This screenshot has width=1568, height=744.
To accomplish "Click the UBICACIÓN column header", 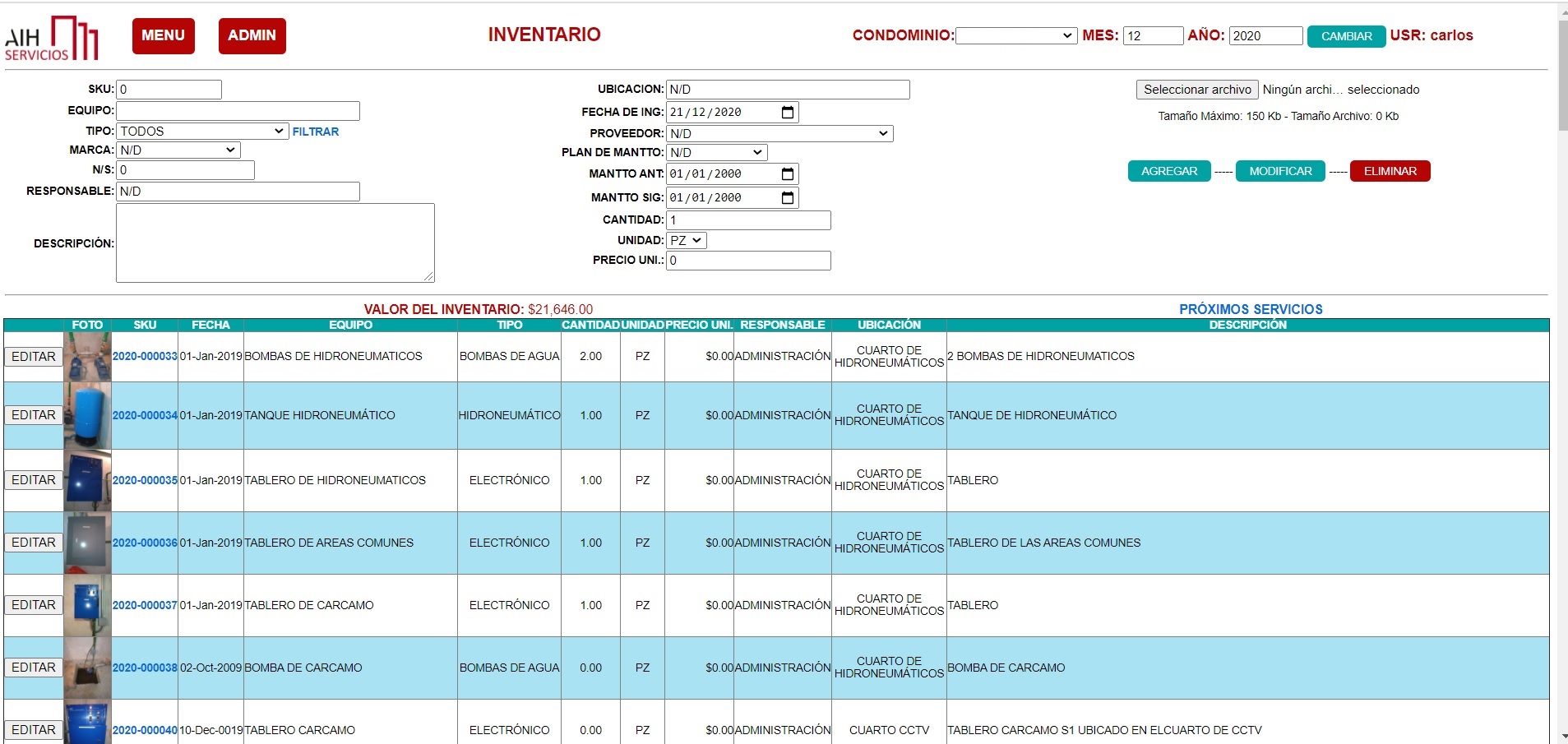I will pyautogui.click(x=889, y=325).
